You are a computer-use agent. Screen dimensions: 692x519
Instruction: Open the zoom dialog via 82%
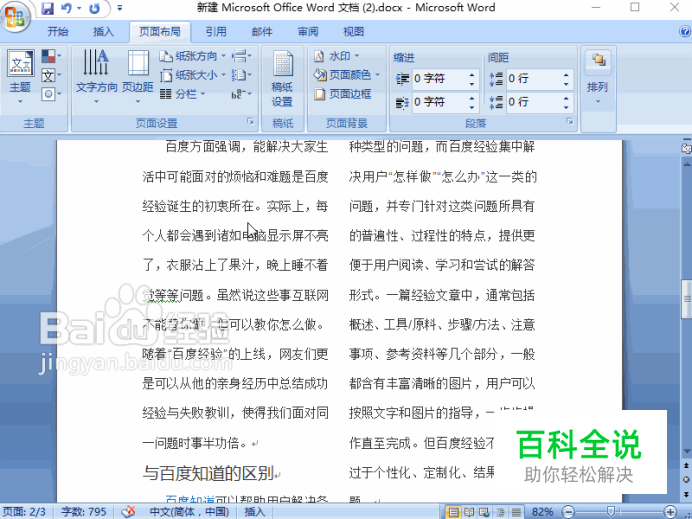[x=542, y=512]
